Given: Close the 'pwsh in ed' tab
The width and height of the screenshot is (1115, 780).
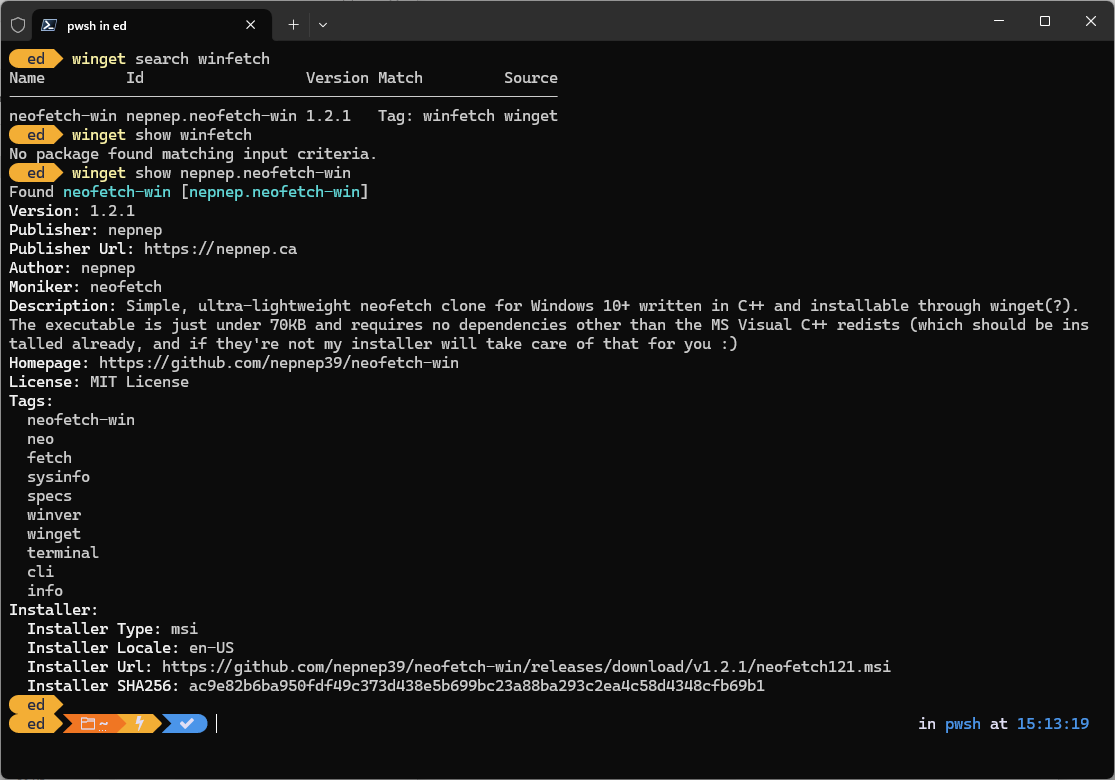Looking at the screenshot, I should [251, 24].
